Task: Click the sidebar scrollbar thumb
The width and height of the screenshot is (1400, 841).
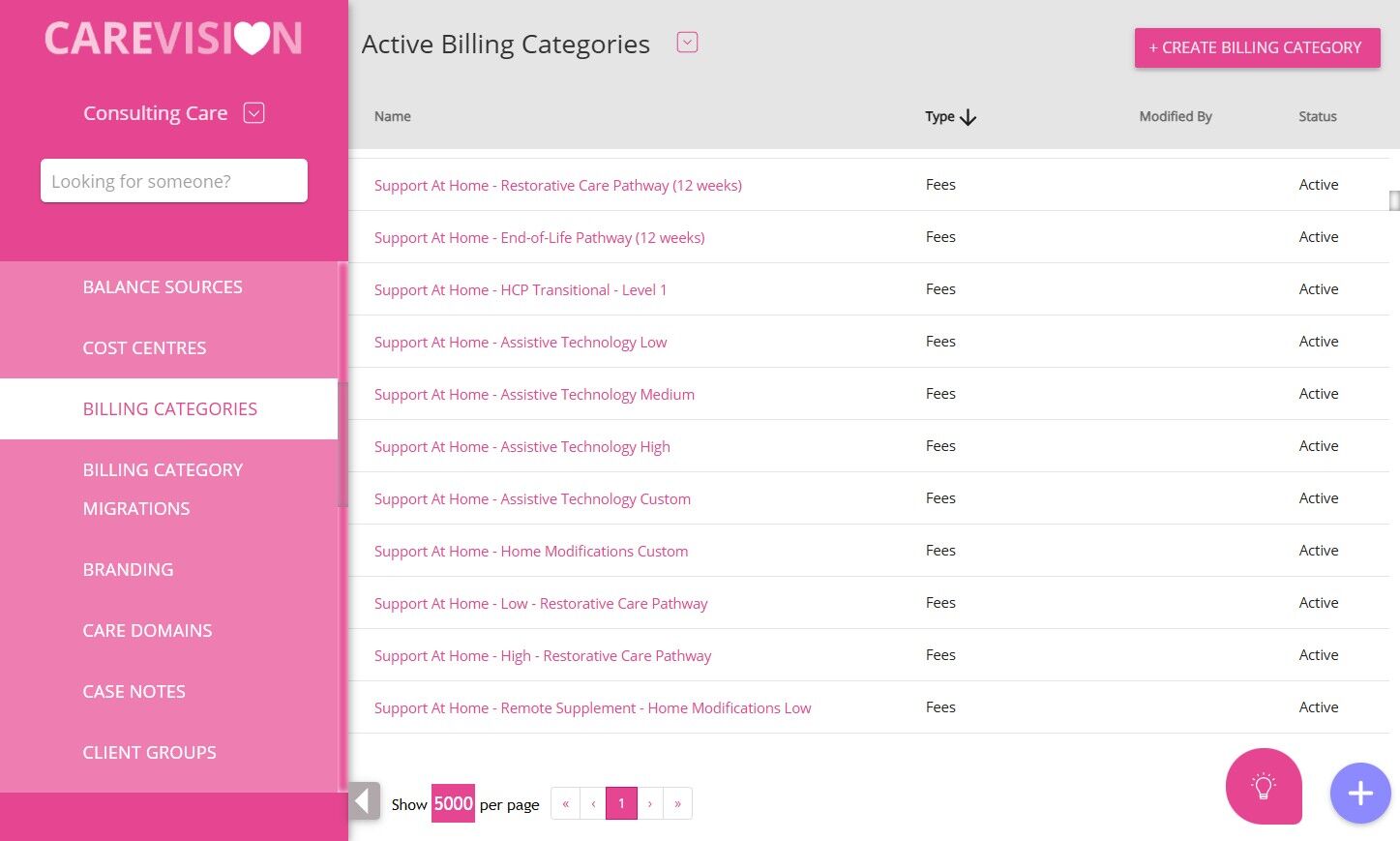Action: click(343, 445)
